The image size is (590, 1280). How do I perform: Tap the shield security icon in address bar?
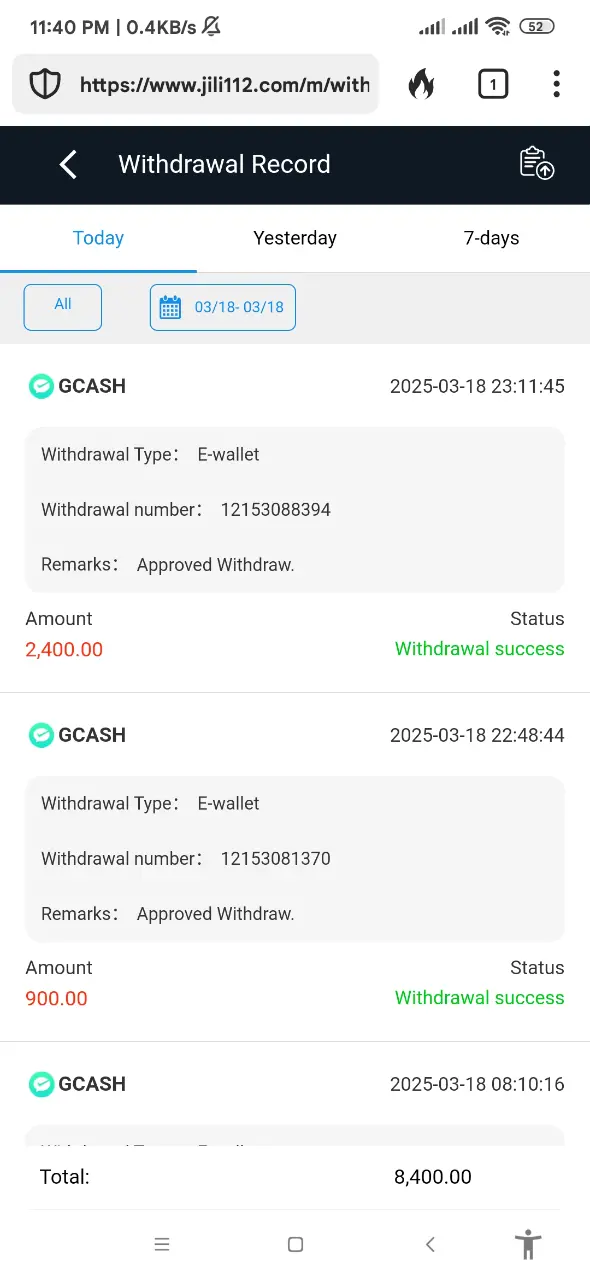[x=45, y=85]
